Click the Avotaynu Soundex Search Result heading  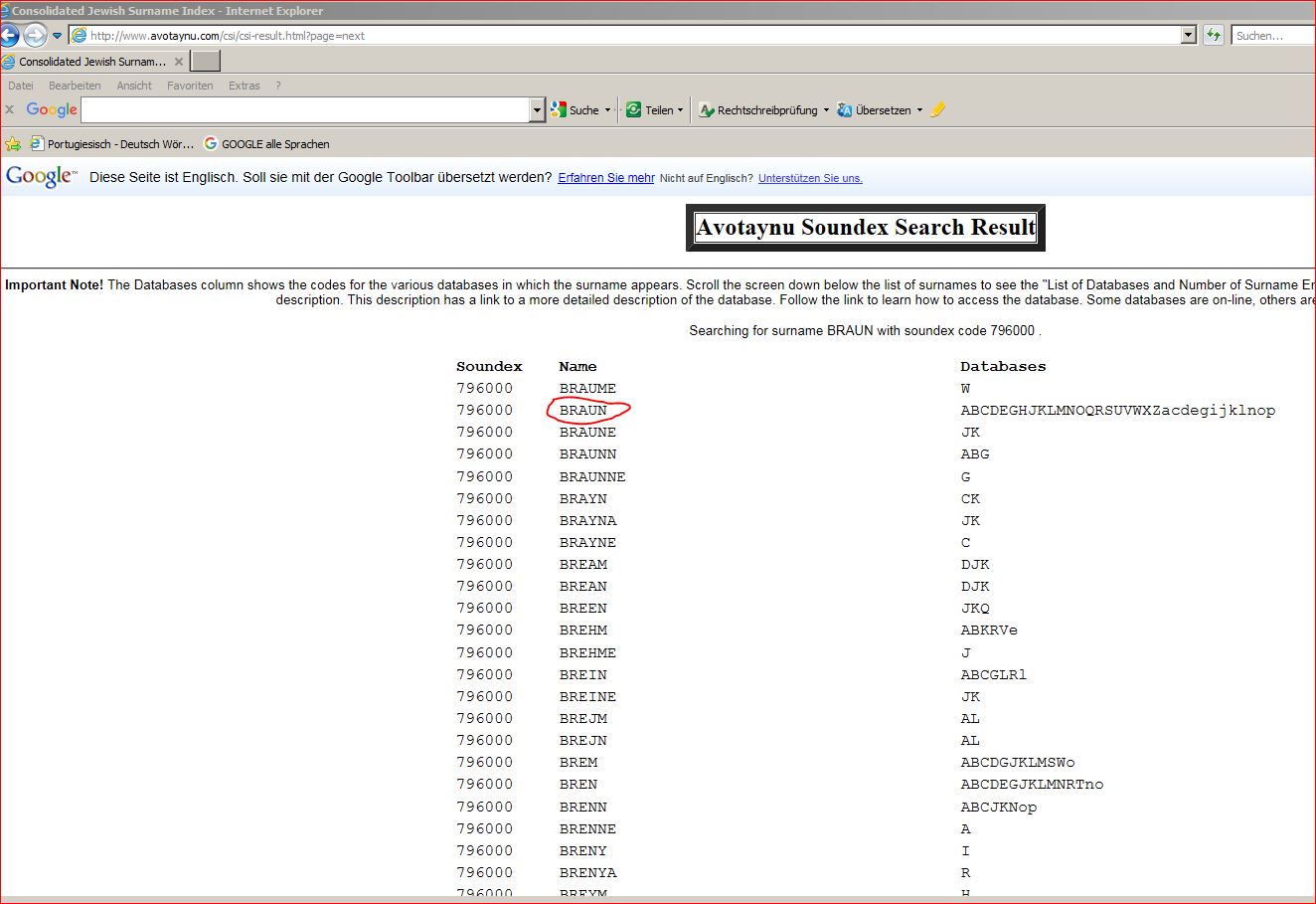pos(866,227)
